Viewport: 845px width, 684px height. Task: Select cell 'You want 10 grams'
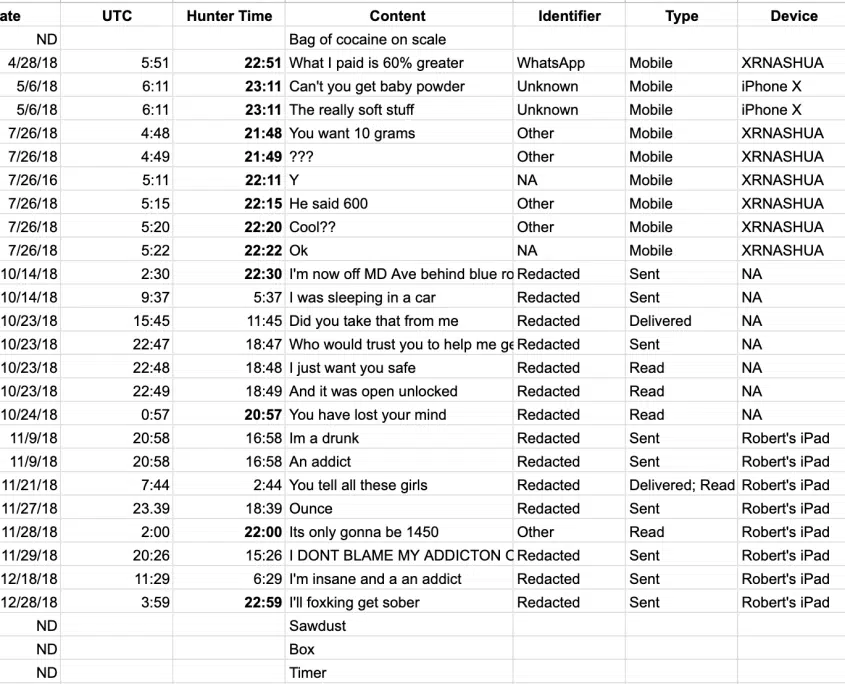pos(398,133)
